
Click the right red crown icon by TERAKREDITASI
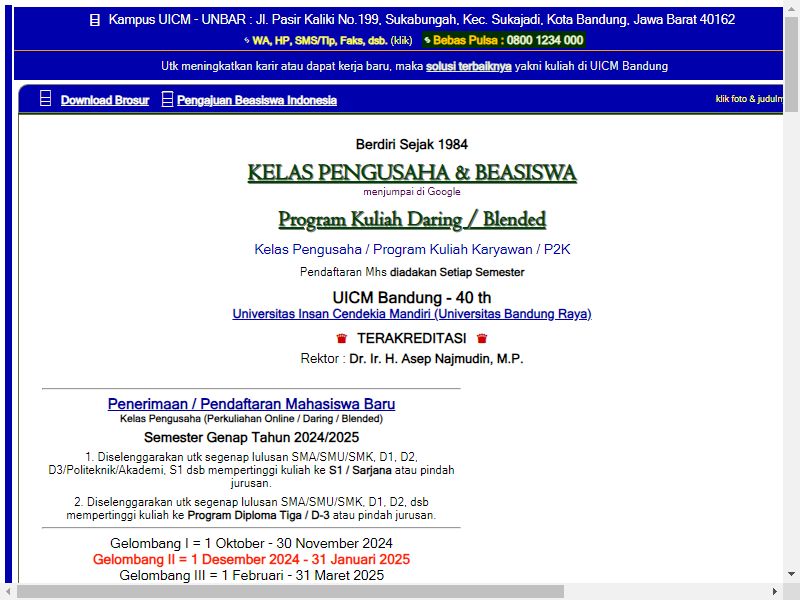[x=482, y=338]
